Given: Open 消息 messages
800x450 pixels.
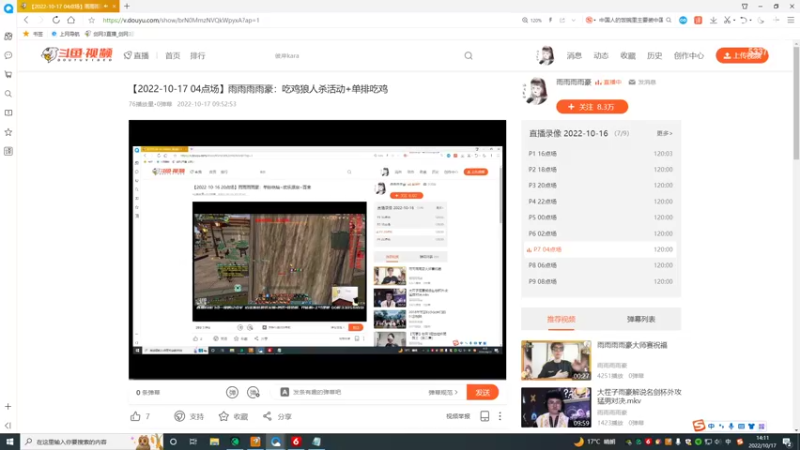Looking at the screenshot, I should [574, 56].
